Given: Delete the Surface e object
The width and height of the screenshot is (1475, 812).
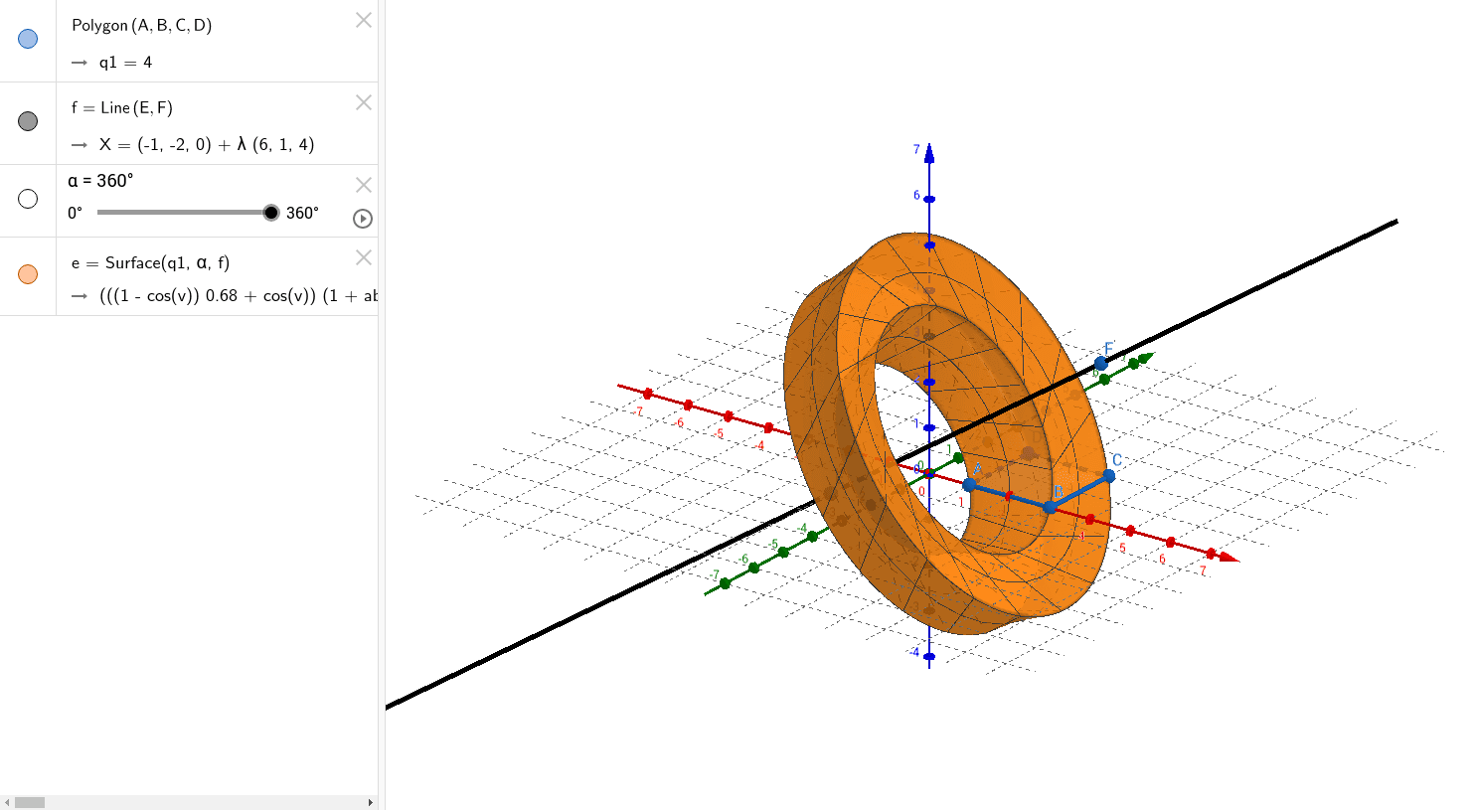Looking at the screenshot, I should pos(363,257).
